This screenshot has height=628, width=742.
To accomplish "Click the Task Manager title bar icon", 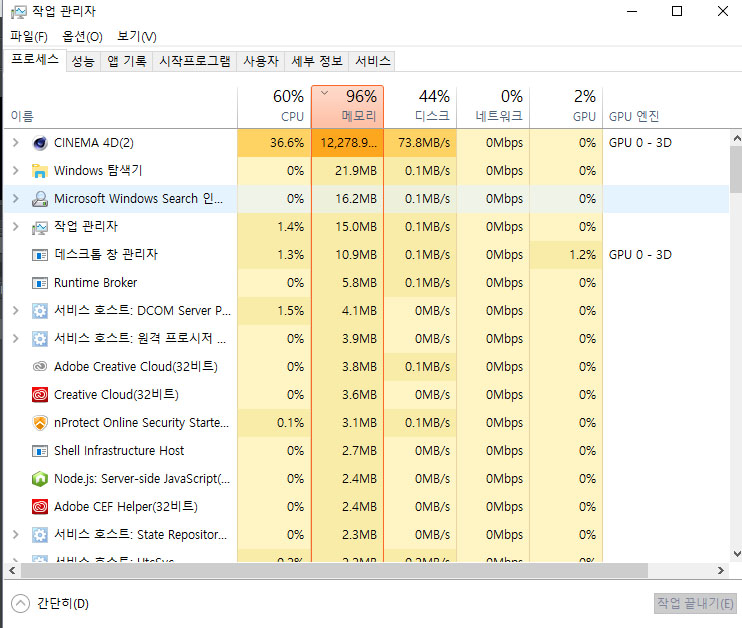I will point(18,11).
